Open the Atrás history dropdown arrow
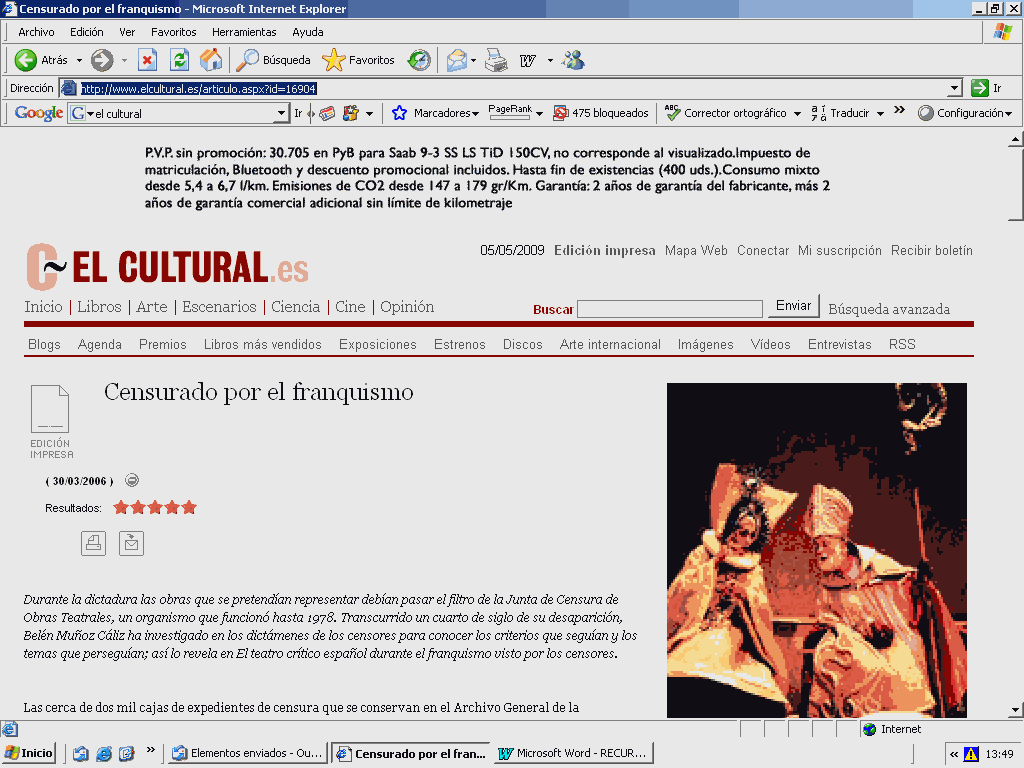 pos(80,61)
